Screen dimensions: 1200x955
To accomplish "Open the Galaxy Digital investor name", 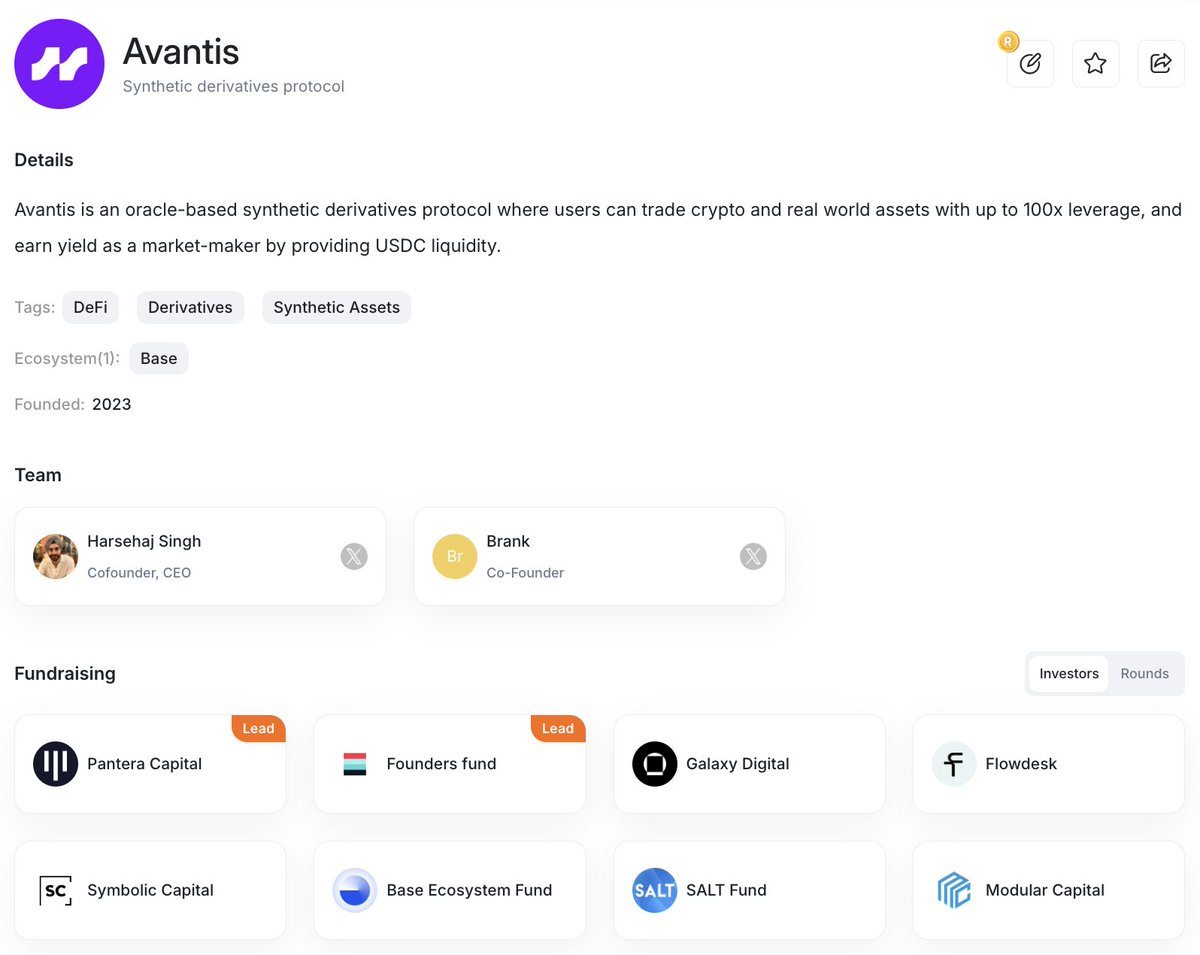I will 737,764.
